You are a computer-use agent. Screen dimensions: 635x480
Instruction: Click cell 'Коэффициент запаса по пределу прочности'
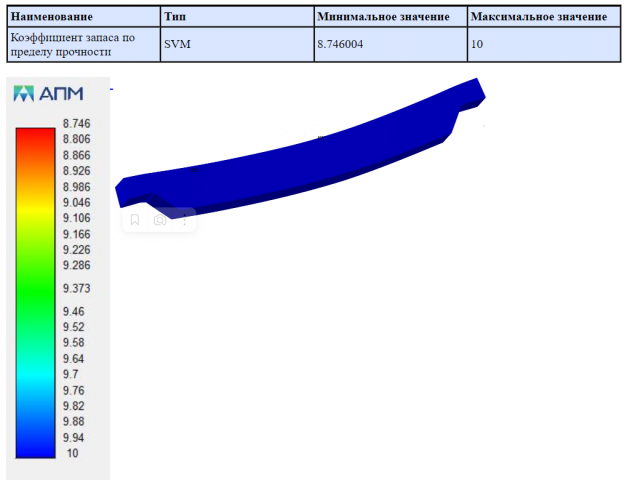(x=84, y=45)
